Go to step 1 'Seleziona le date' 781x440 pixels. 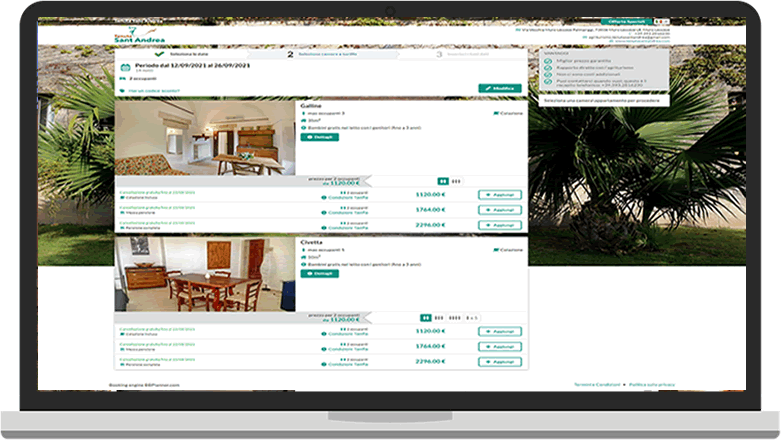coord(183,54)
